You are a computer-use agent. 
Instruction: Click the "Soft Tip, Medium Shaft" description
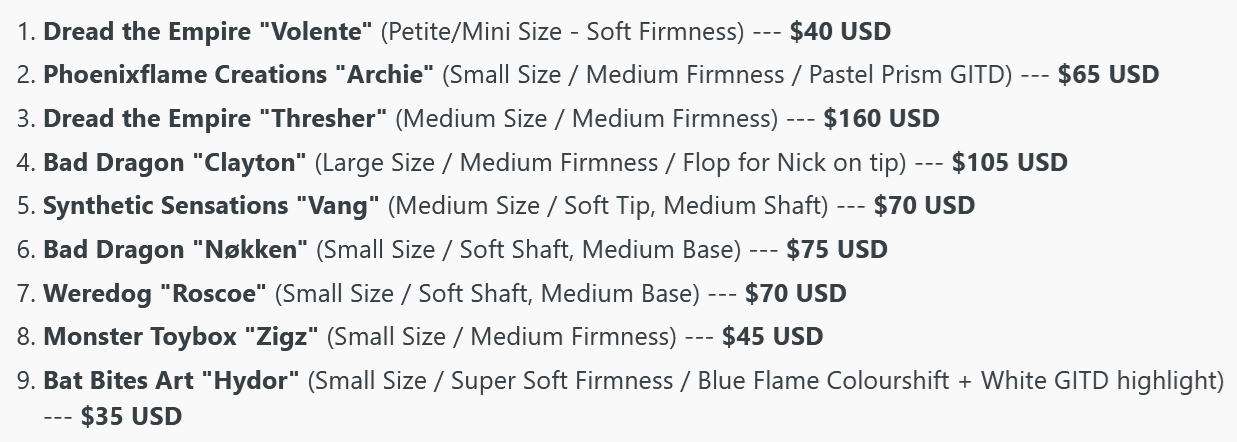coord(696,206)
